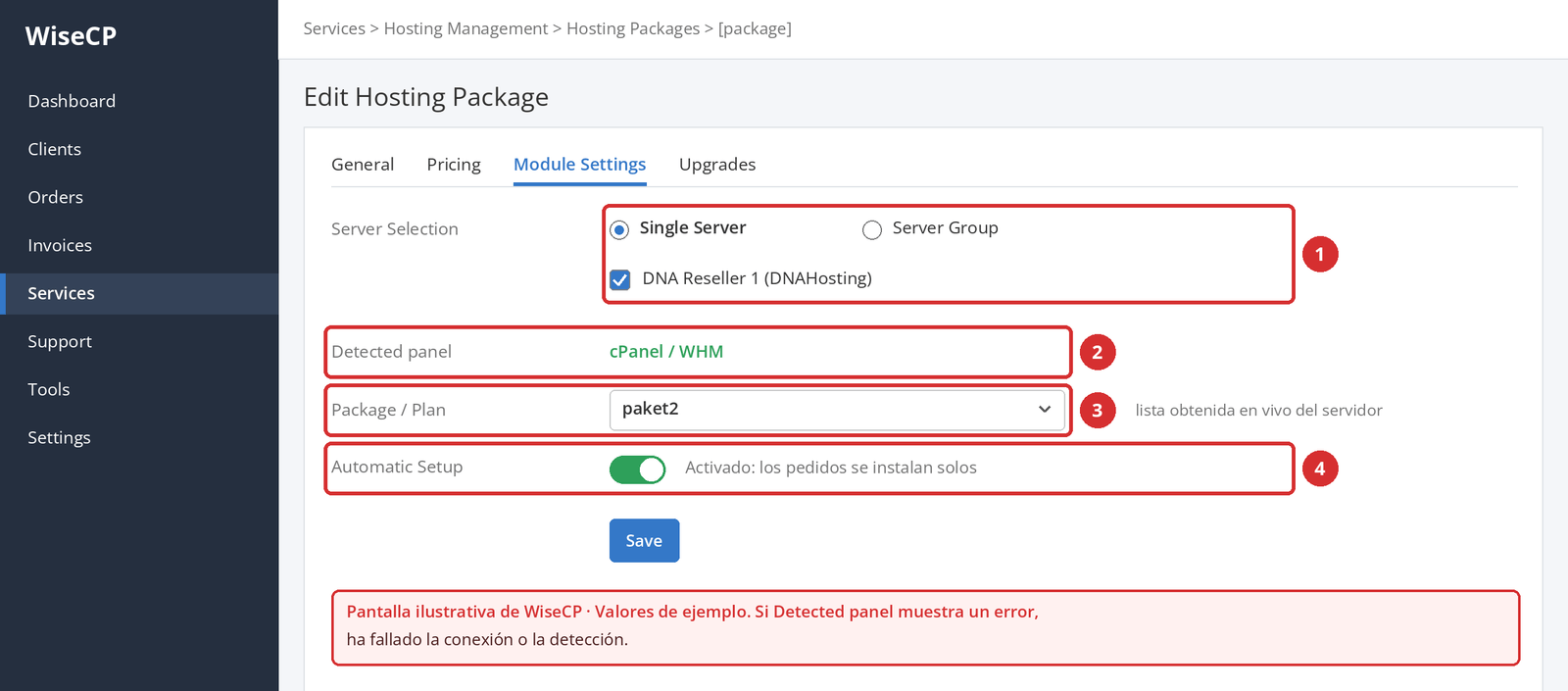Click the WiseCP logo
The height and width of the screenshot is (691, 1568).
71,36
